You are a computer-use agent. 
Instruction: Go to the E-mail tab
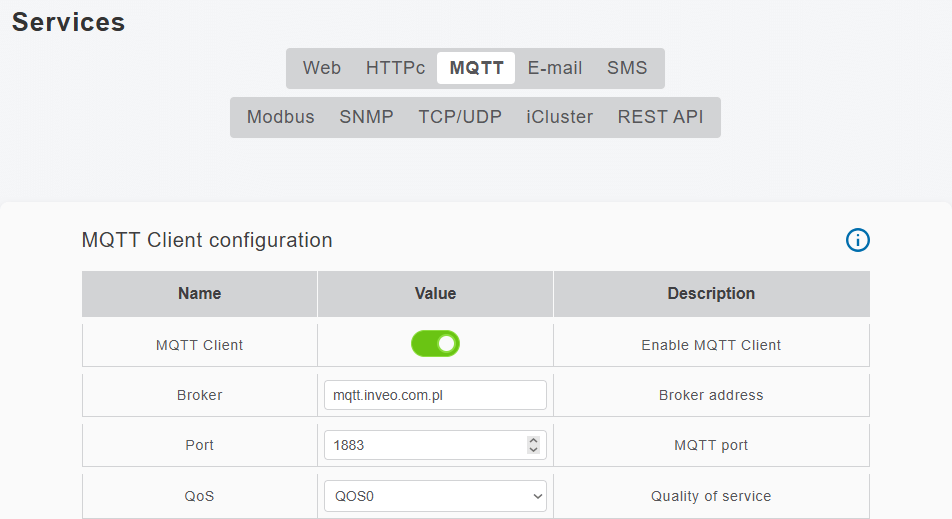click(x=555, y=68)
